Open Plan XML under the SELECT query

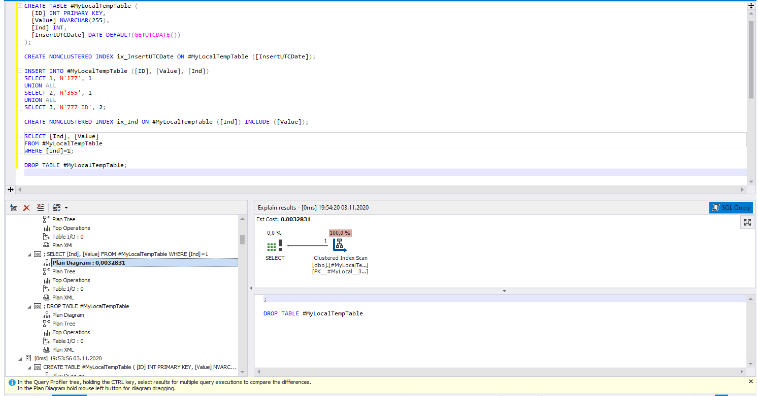point(62,297)
